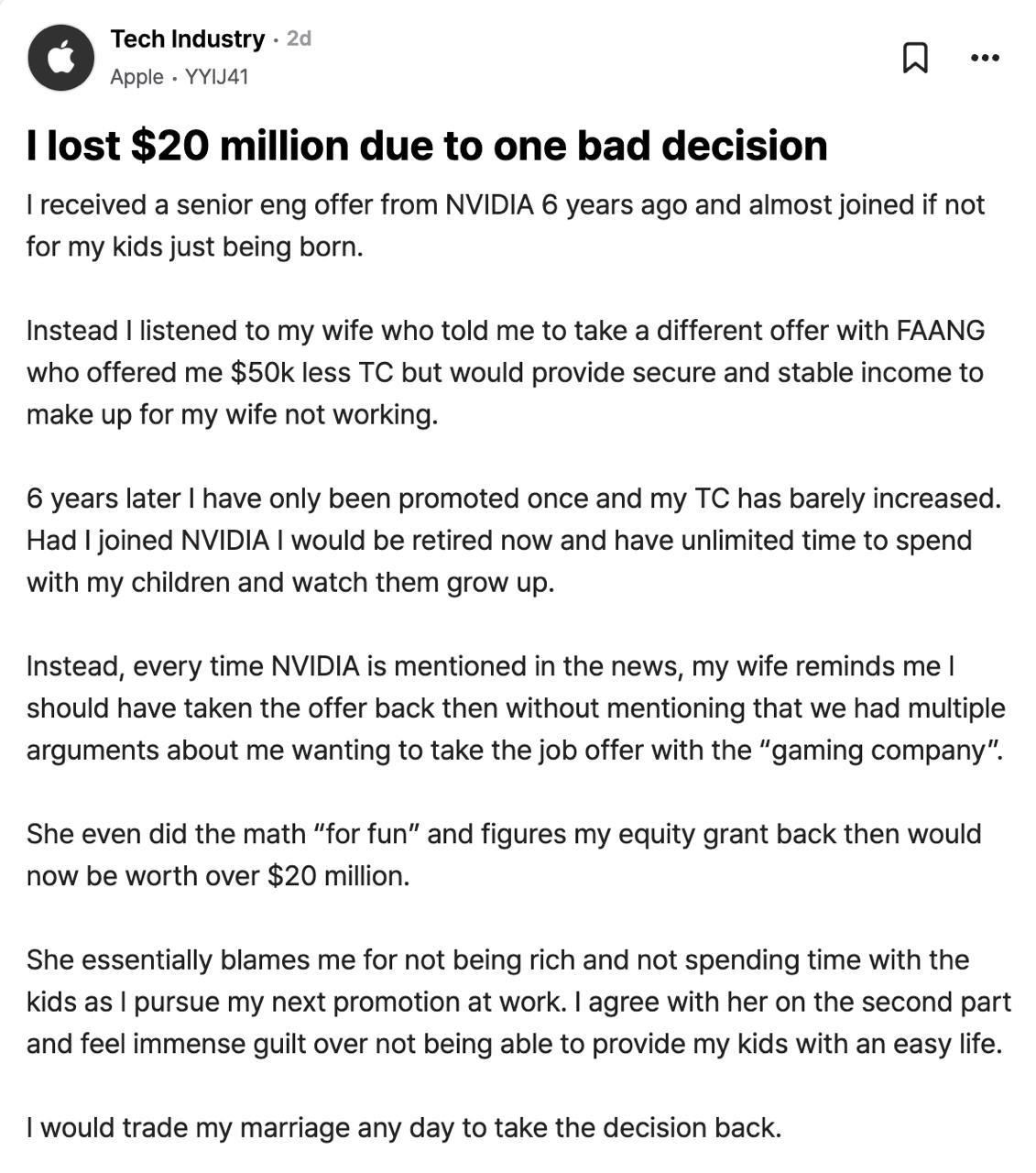Click the paragraph starting "Instead, every time NVIDIA"
Viewport: 1036px width, 1173px height.
coord(515,707)
